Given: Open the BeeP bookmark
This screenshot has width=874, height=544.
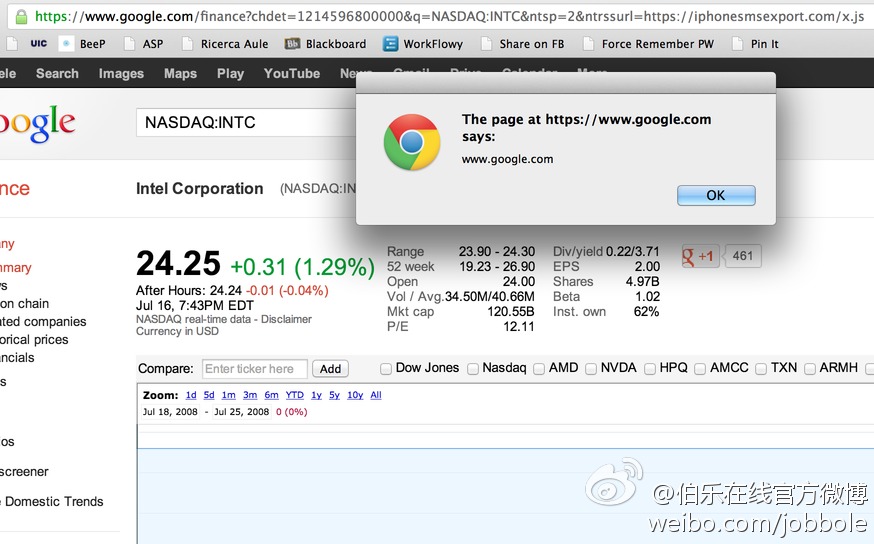Looking at the screenshot, I should (x=82, y=43).
